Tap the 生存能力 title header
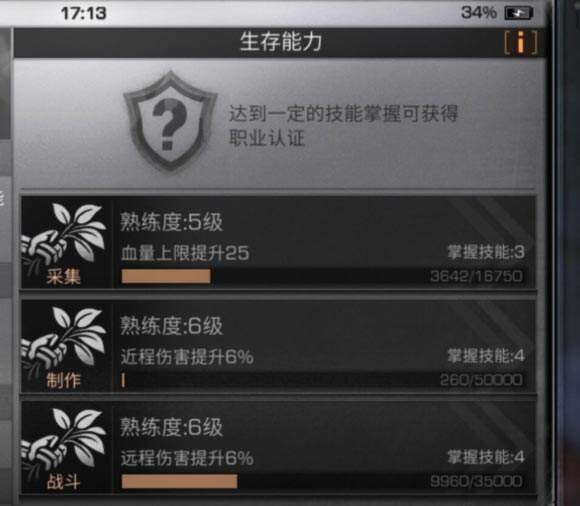The width and height of the screenshot is (580, 506). (281, 41)
